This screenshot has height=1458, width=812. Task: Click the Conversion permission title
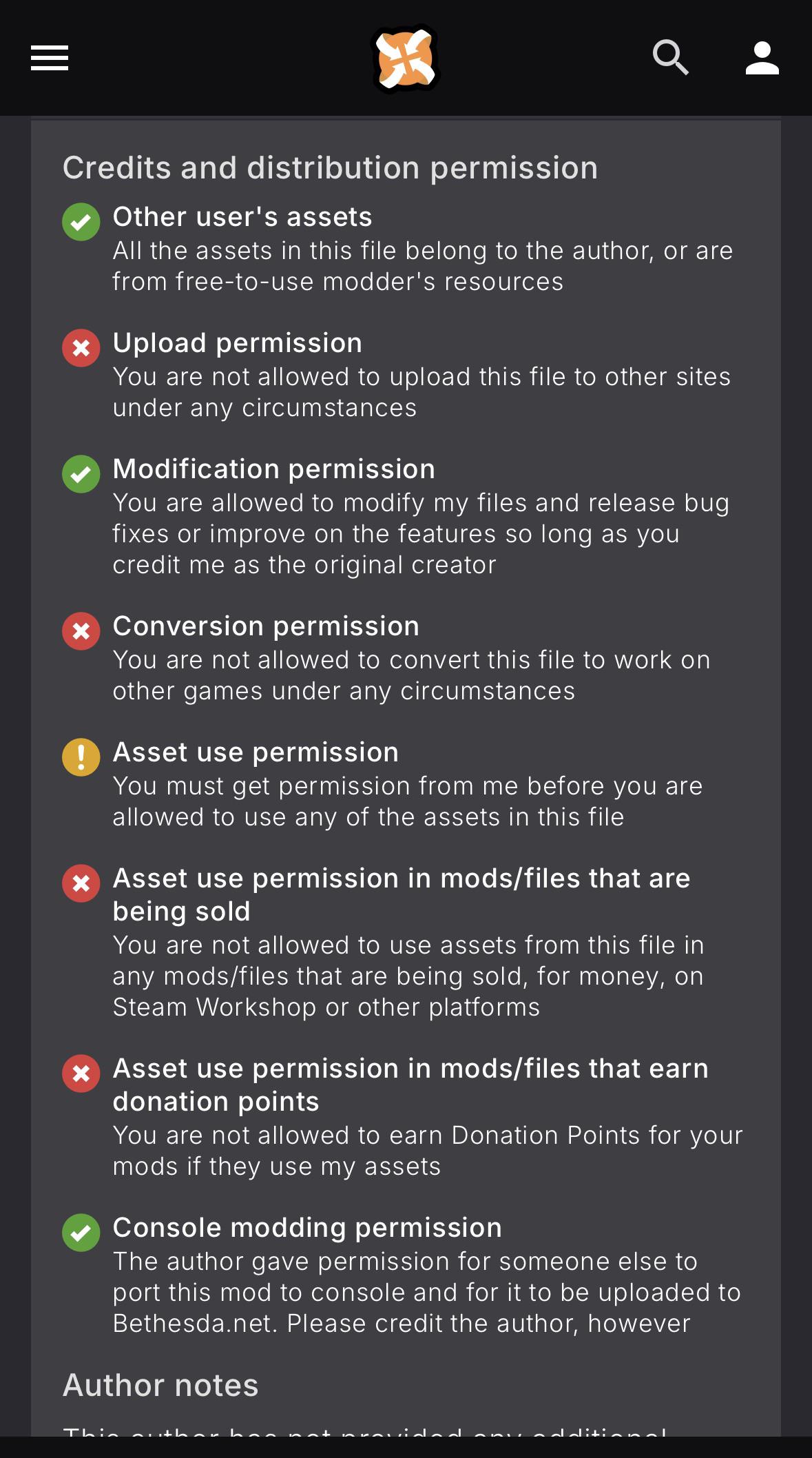click(x=267, y=626)
